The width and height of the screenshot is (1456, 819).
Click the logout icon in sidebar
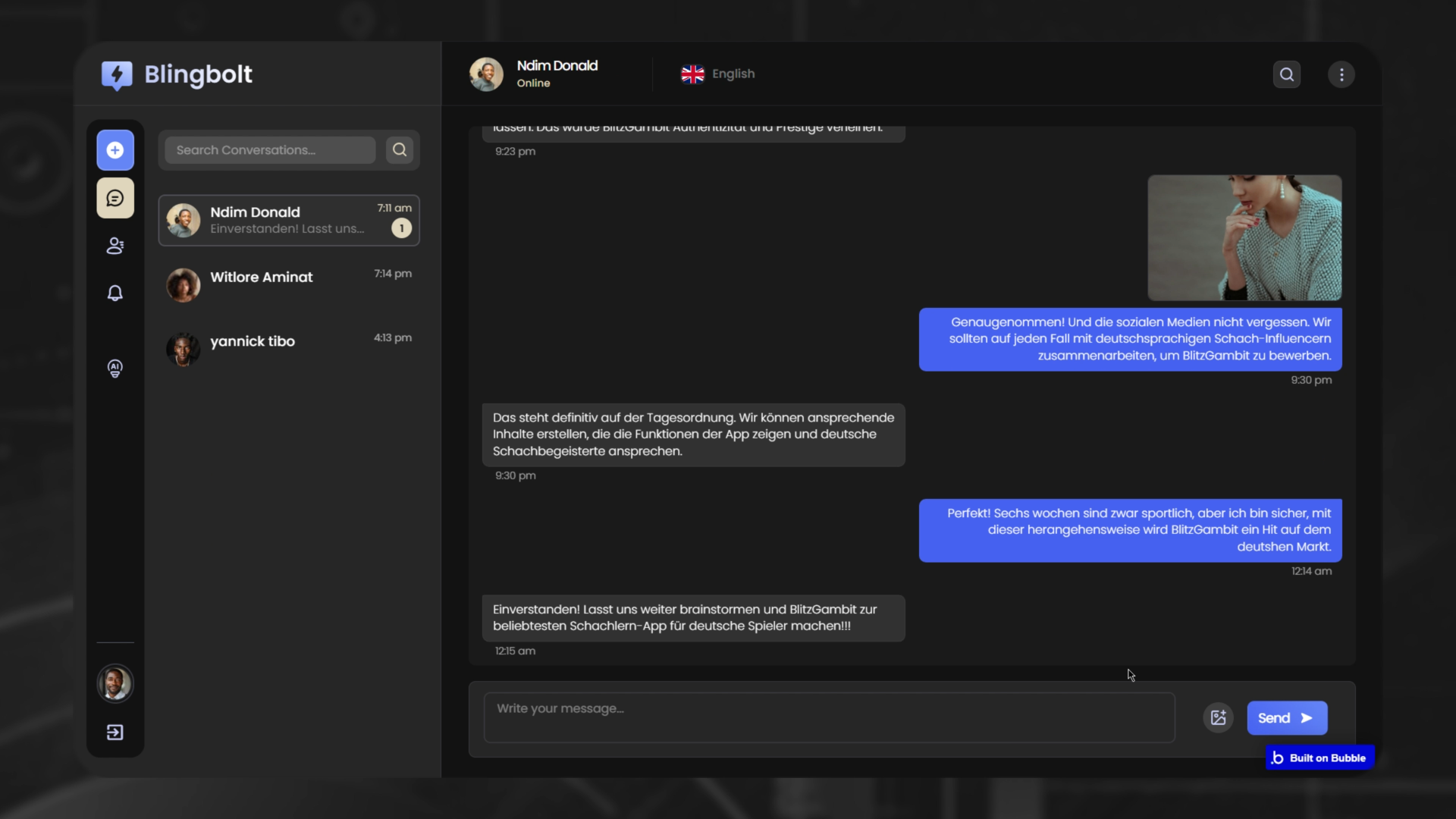coord(115,733)
